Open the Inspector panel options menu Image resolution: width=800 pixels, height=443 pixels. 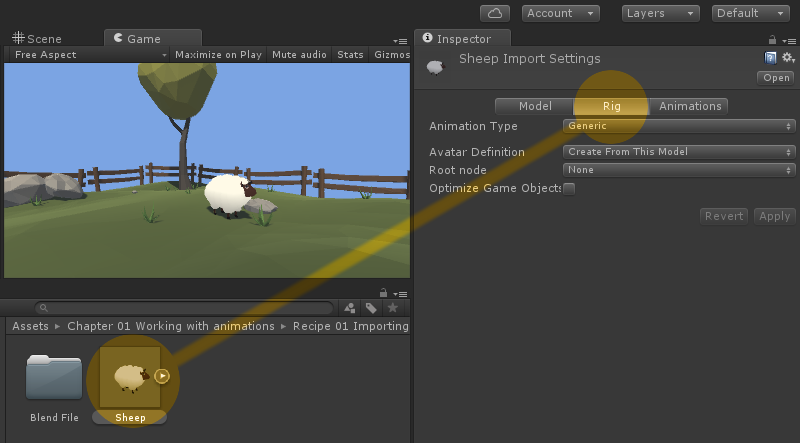(x=788, y=41)
